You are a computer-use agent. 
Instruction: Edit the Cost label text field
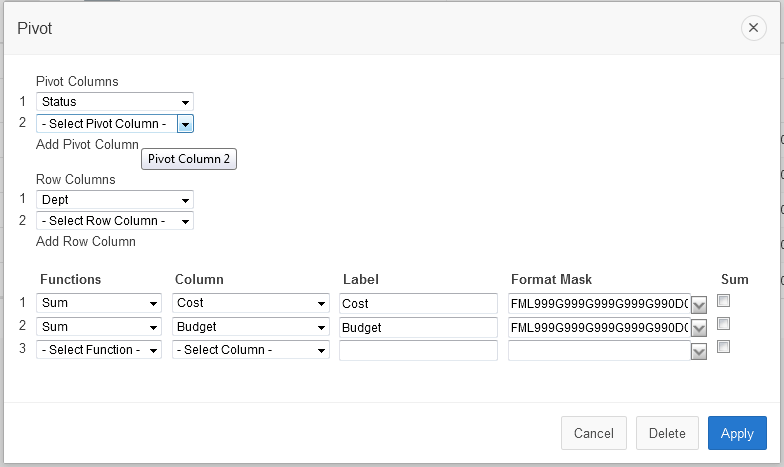pyautogui.click(x=418, y=303)
